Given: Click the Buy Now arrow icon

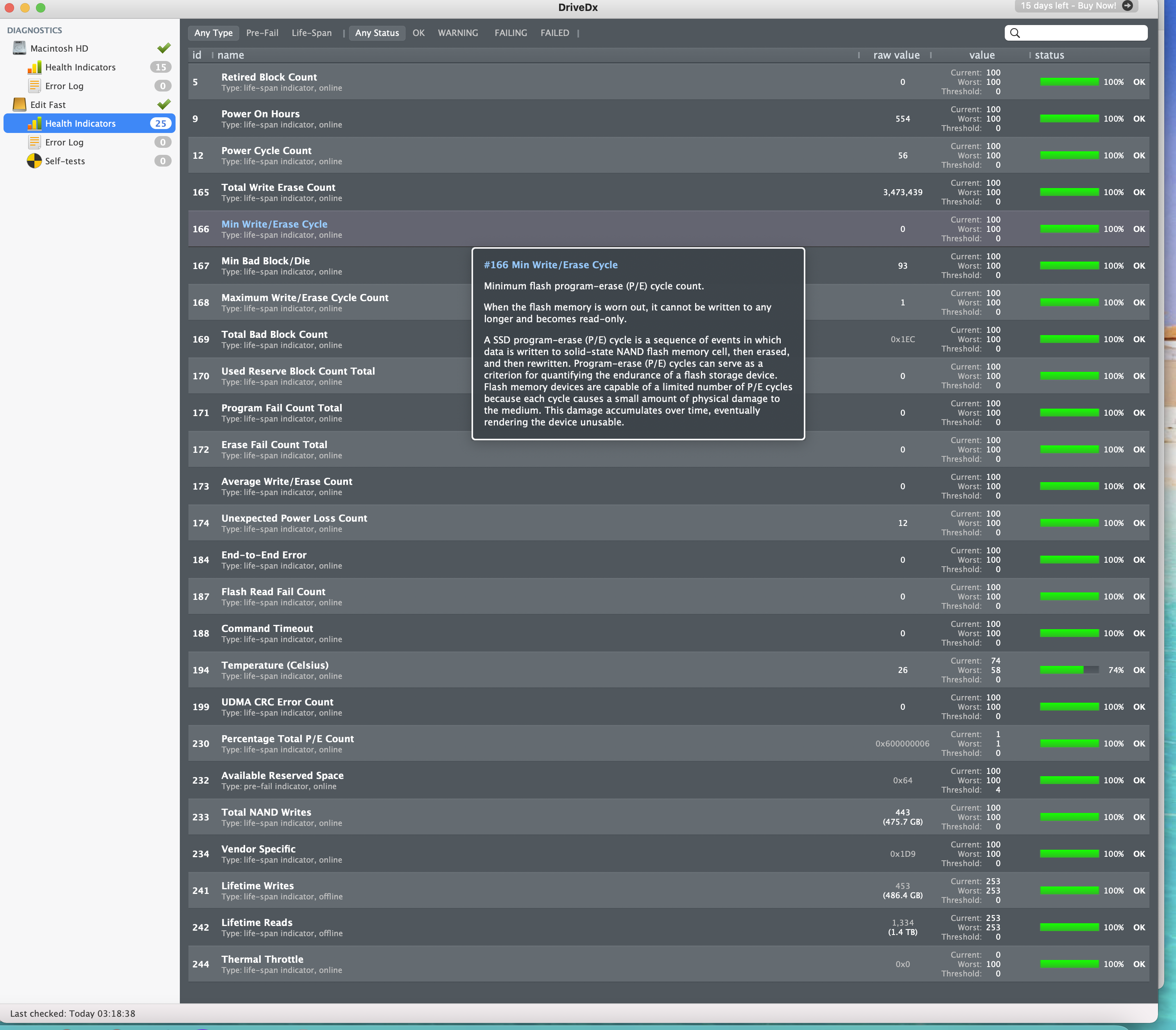Looking at the screenshot, I should click(x=1127, y=6).
